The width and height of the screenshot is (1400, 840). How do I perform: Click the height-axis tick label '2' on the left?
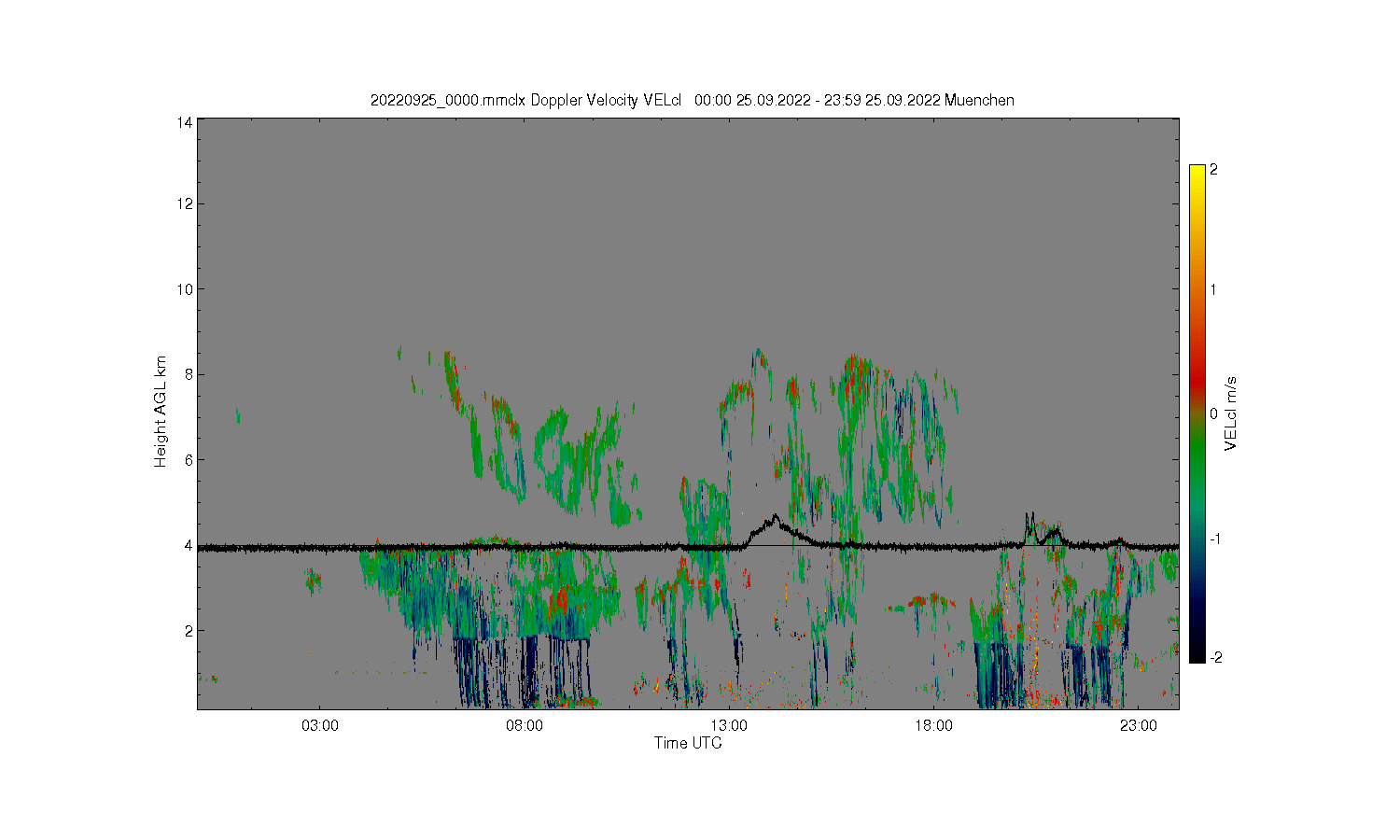(x=189, y=631)
